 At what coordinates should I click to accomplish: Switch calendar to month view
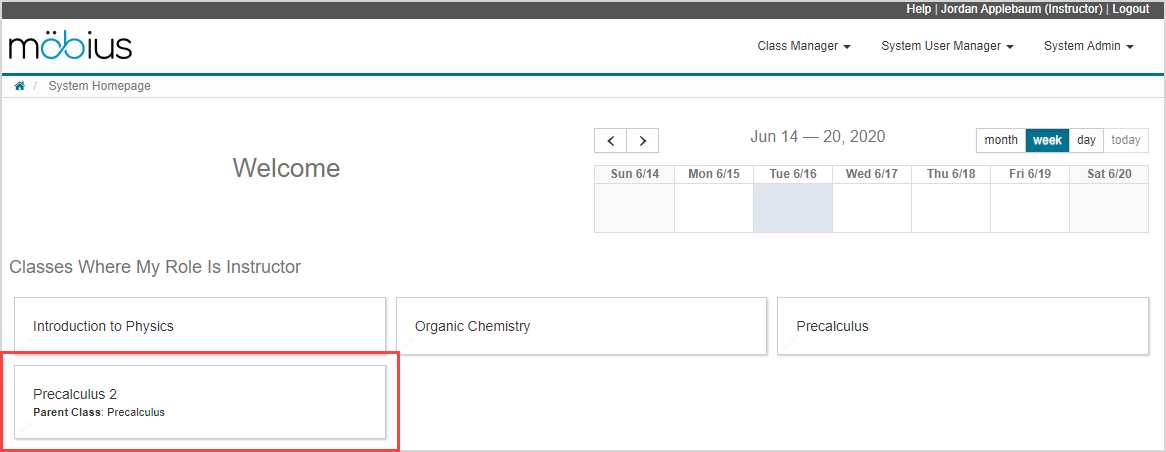[1000, 140]
